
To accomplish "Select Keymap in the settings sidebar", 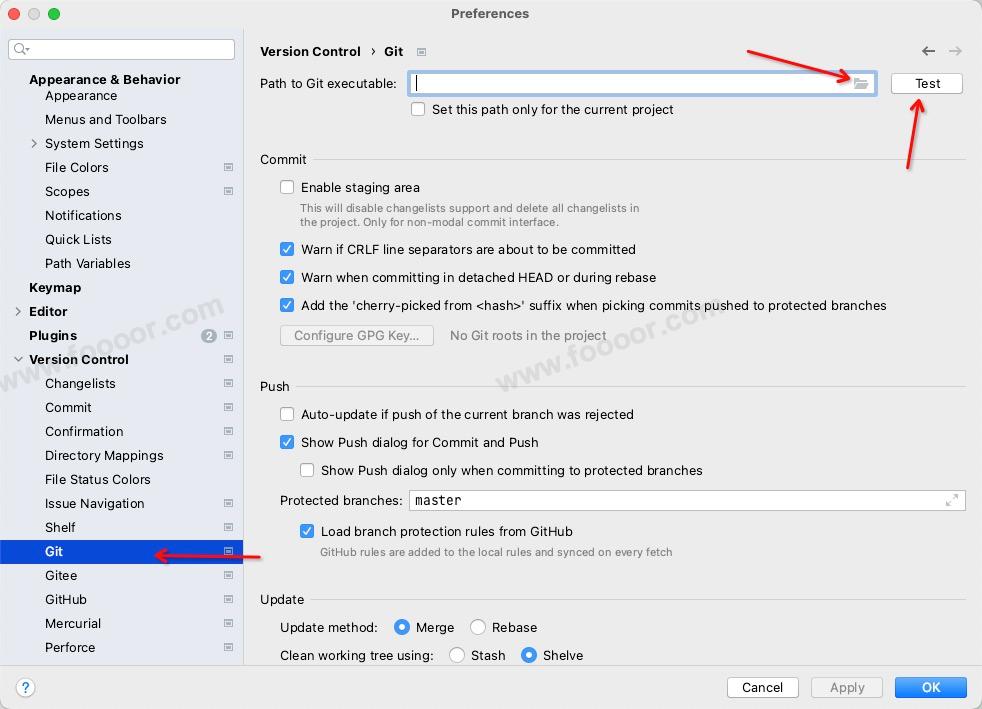I will pyautogui.click(x=55, y=288).
